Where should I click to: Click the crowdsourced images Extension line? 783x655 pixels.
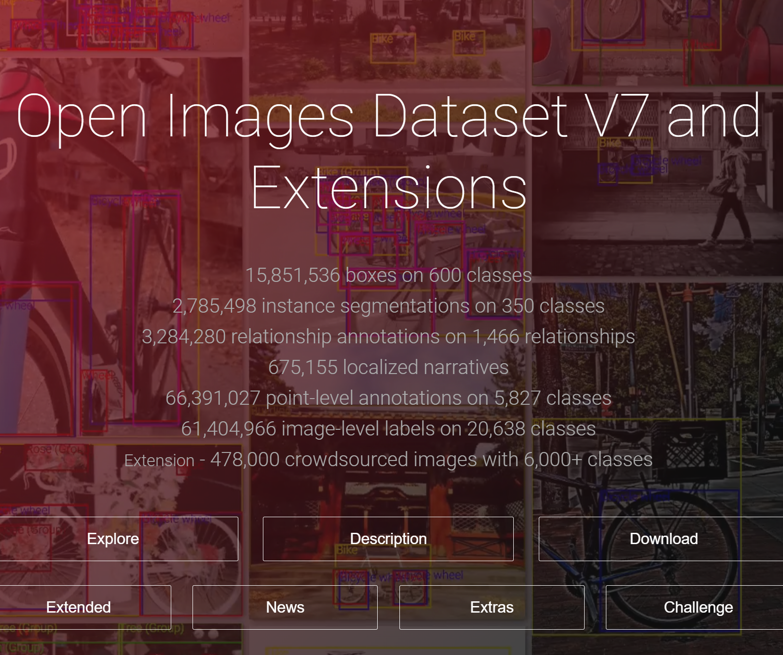(388, 460)
